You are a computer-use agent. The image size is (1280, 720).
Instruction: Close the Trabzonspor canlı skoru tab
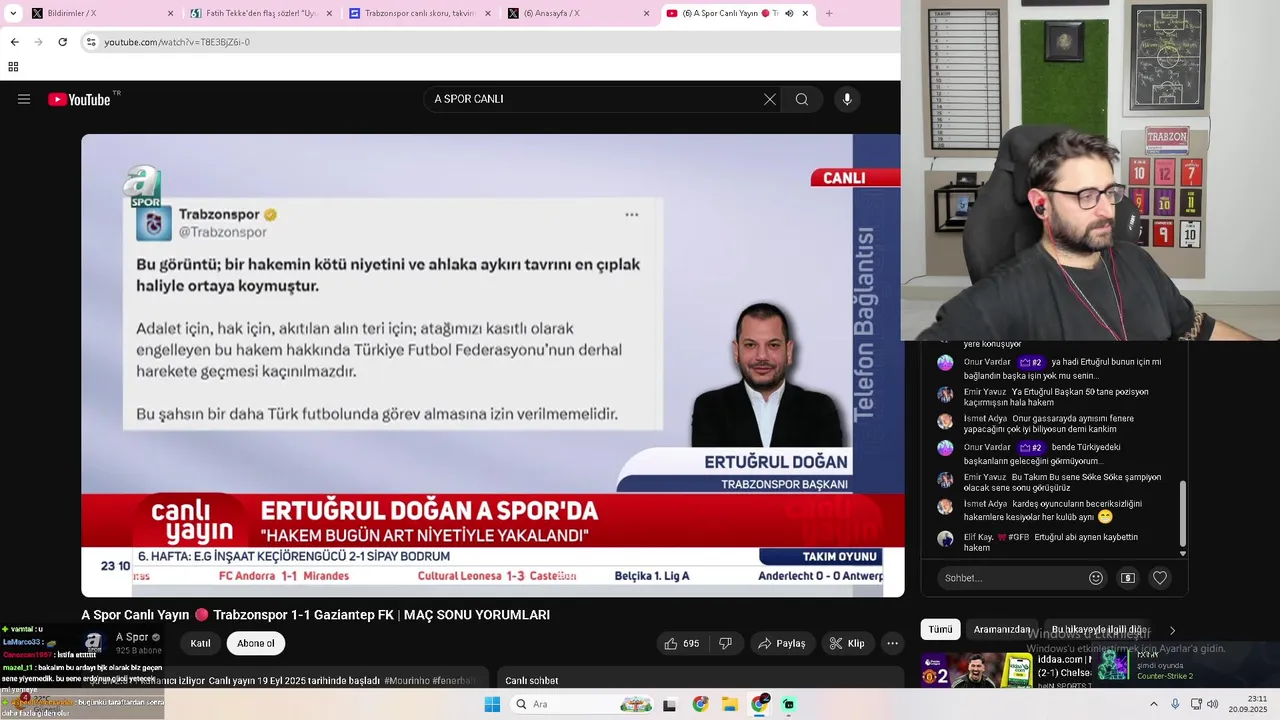(x=488, y=13)
